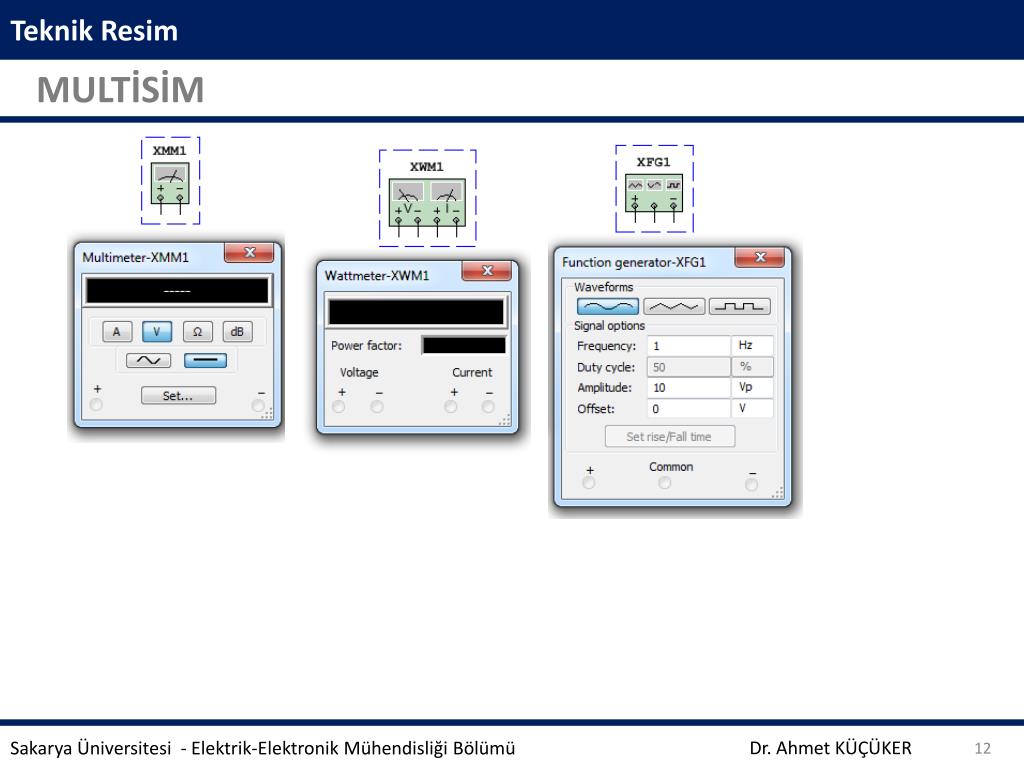Click the wattmeter Current plus terminal
The height and width of the screenshot is (768, 1024).
tap(451, 407)
